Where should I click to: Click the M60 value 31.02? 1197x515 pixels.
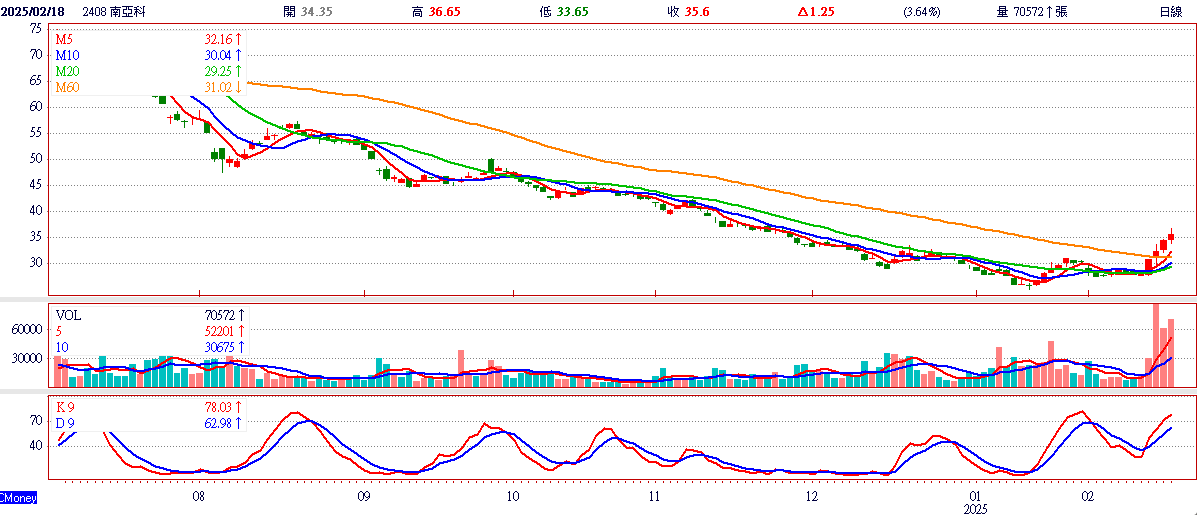218,88
